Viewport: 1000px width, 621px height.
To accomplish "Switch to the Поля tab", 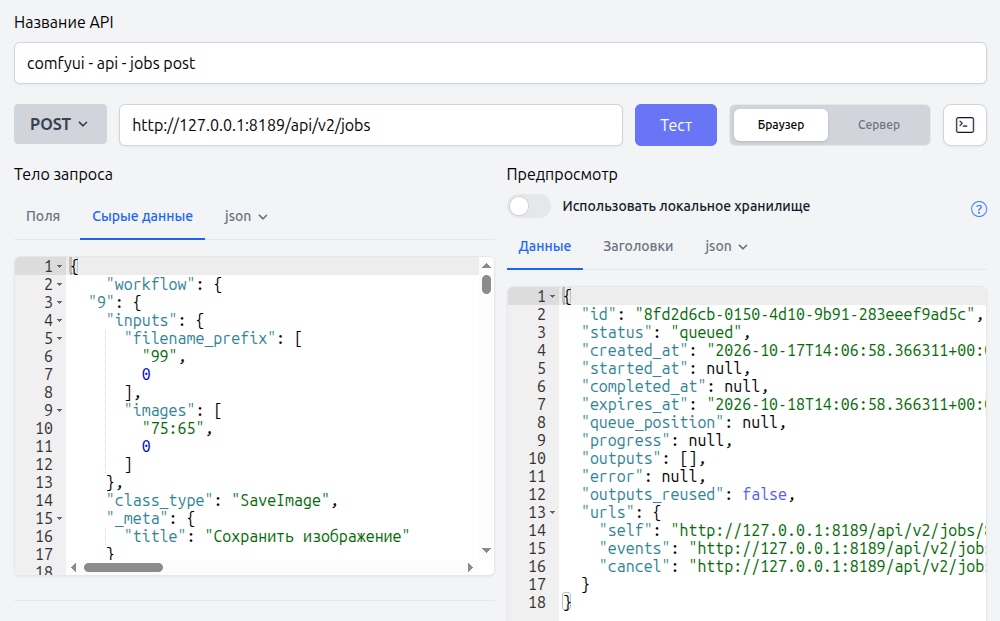I will [43, 217].
